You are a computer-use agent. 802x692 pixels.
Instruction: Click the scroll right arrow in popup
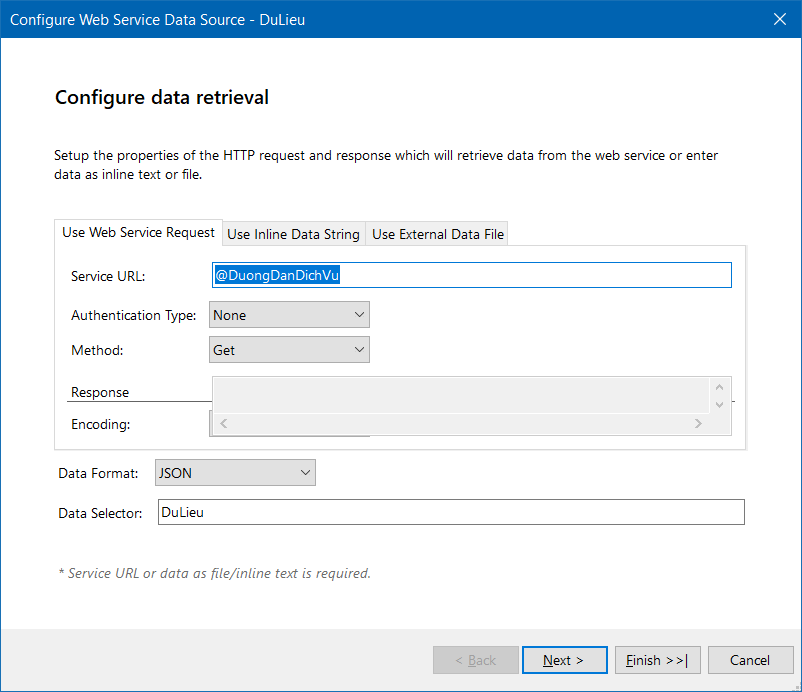coord(698,424)
